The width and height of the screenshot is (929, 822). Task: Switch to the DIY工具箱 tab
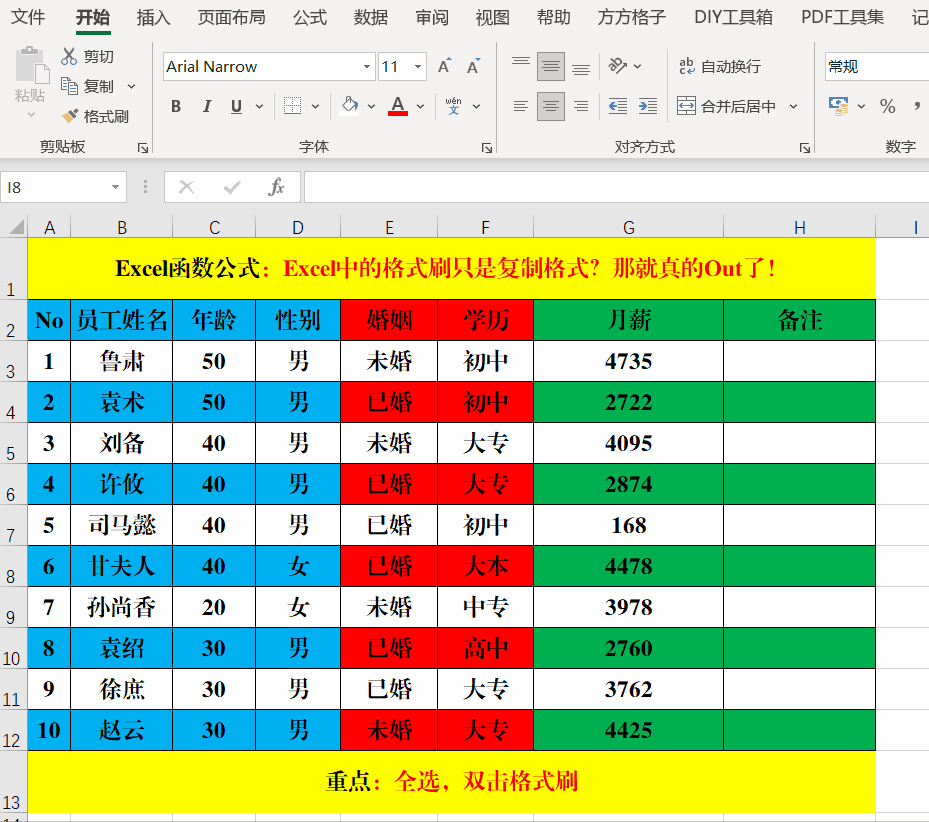(x=733, y=17)
